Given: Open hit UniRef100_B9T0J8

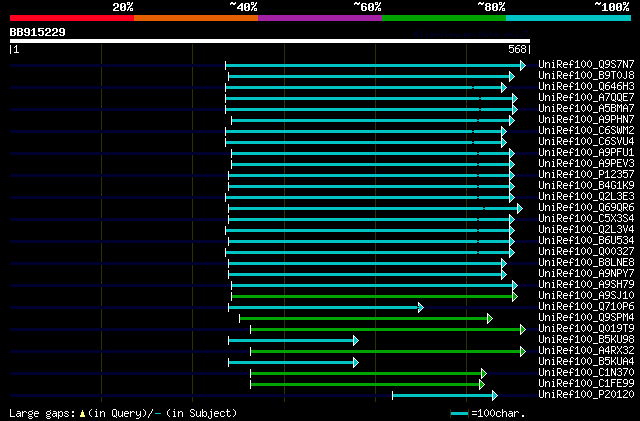Looking at the screenshot, I should click(586, 75).
